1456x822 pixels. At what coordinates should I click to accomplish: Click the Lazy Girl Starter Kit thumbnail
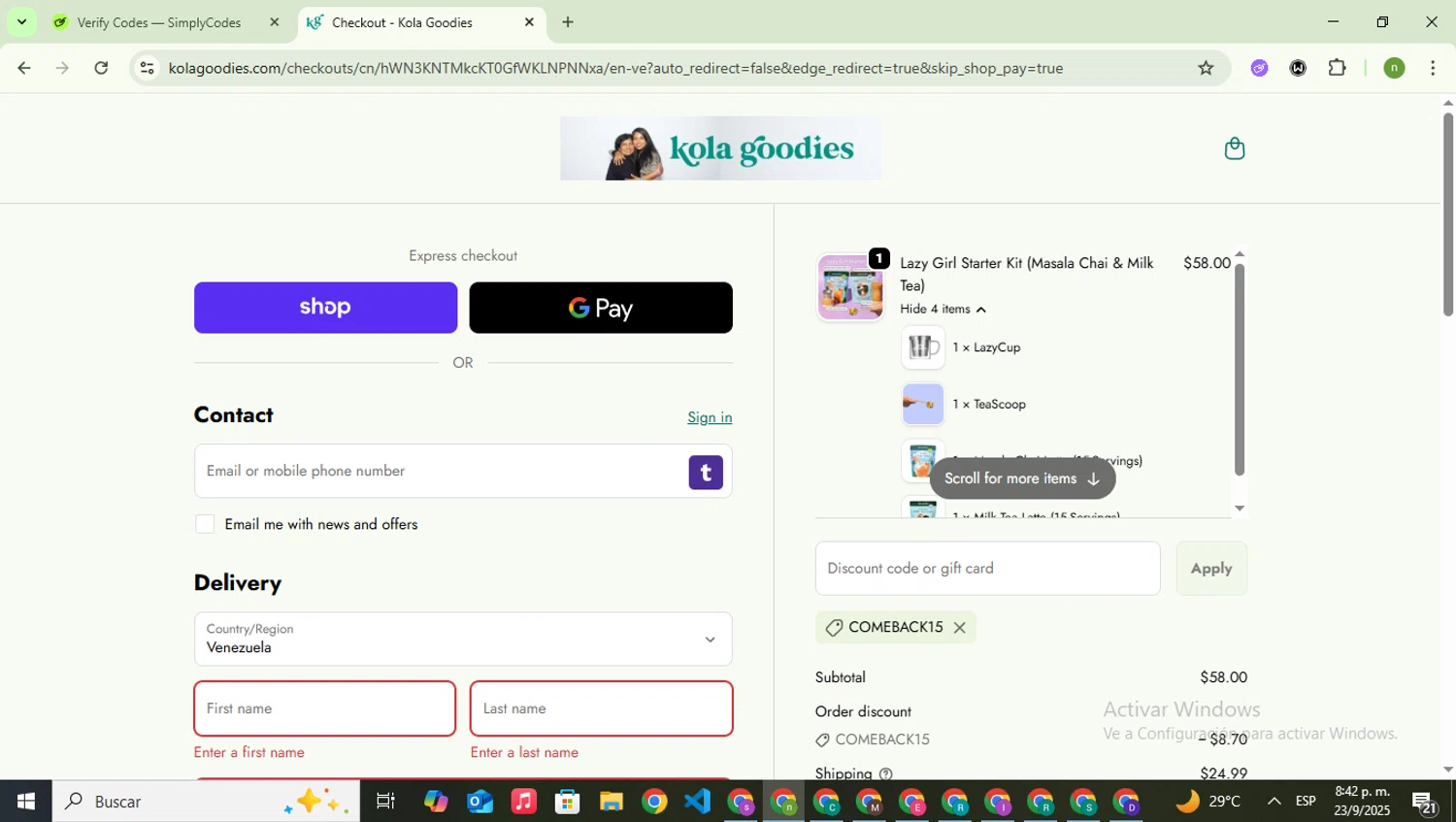click(x=850, y=287)
